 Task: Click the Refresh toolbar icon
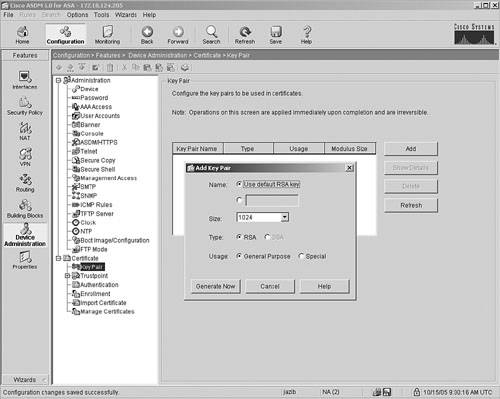[x=245, y=35]
